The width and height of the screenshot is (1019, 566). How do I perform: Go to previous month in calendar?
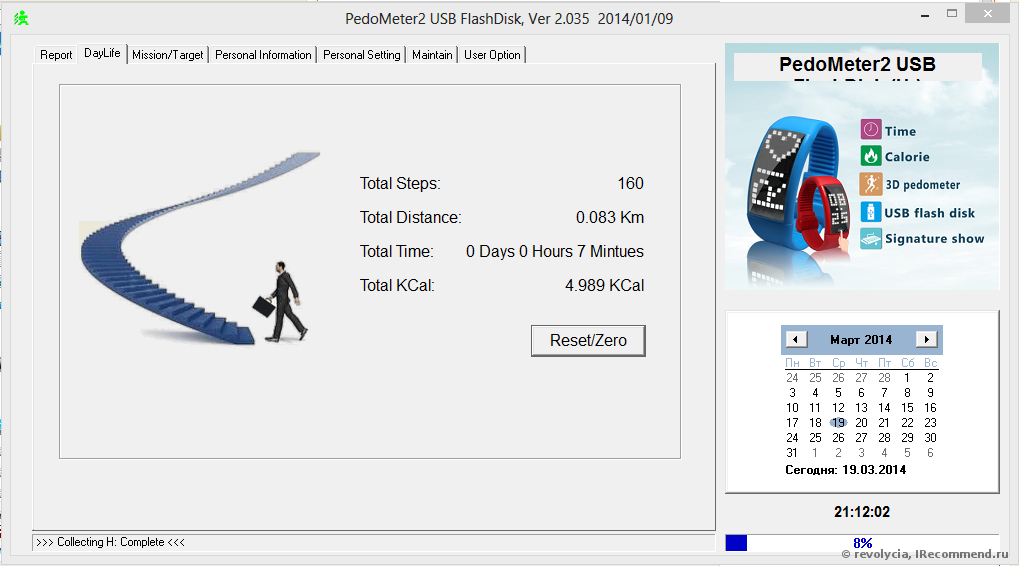point(796,339)
